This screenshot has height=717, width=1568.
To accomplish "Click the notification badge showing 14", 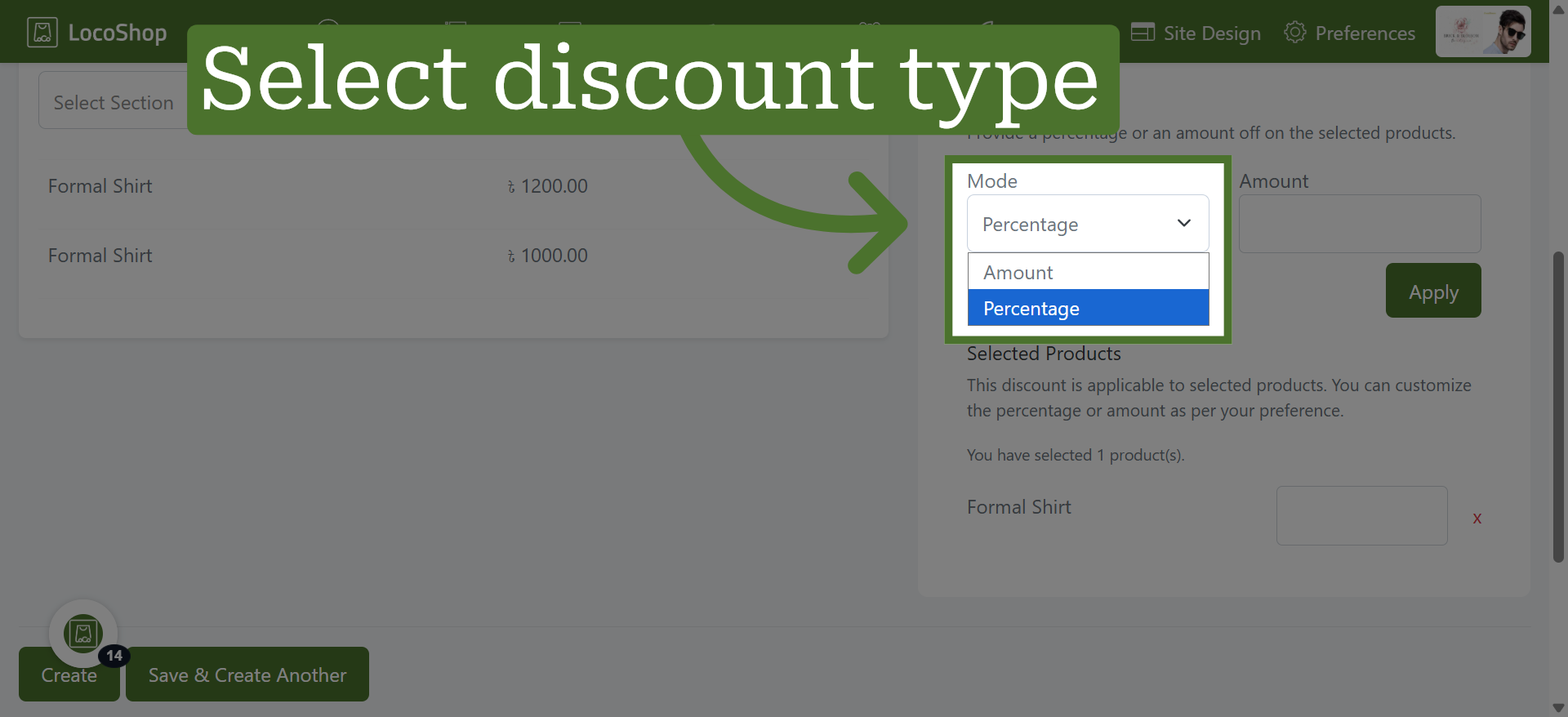I will (x=114, y=656).
